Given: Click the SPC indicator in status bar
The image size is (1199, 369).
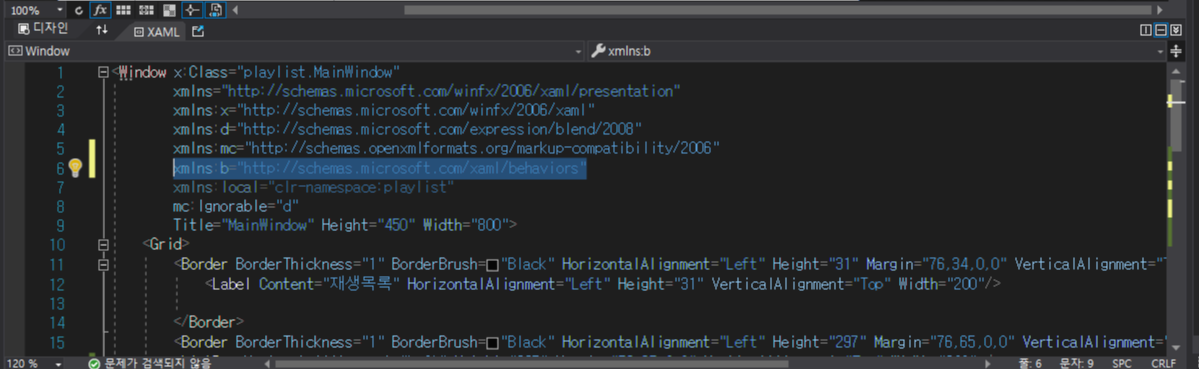Looking at the screenshot, I should tap(1122, 363).
